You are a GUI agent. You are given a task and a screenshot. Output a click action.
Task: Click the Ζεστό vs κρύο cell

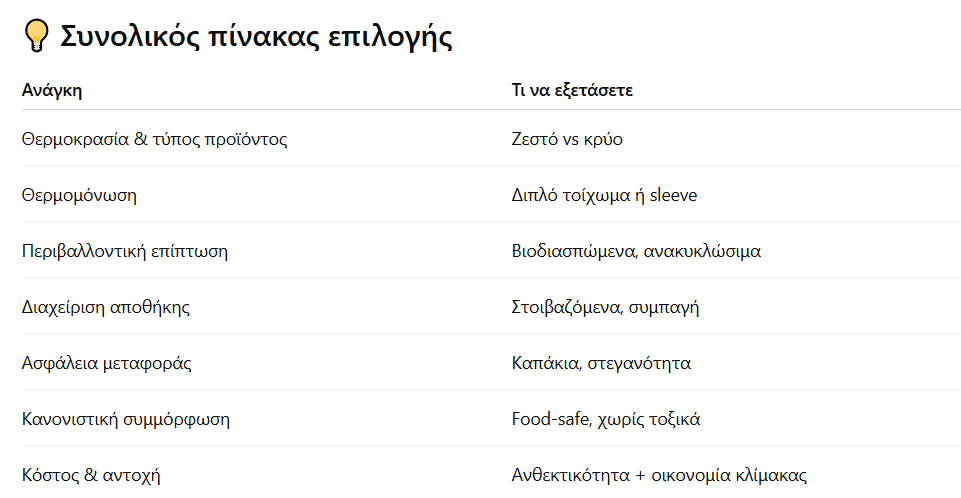pos(567,140)
